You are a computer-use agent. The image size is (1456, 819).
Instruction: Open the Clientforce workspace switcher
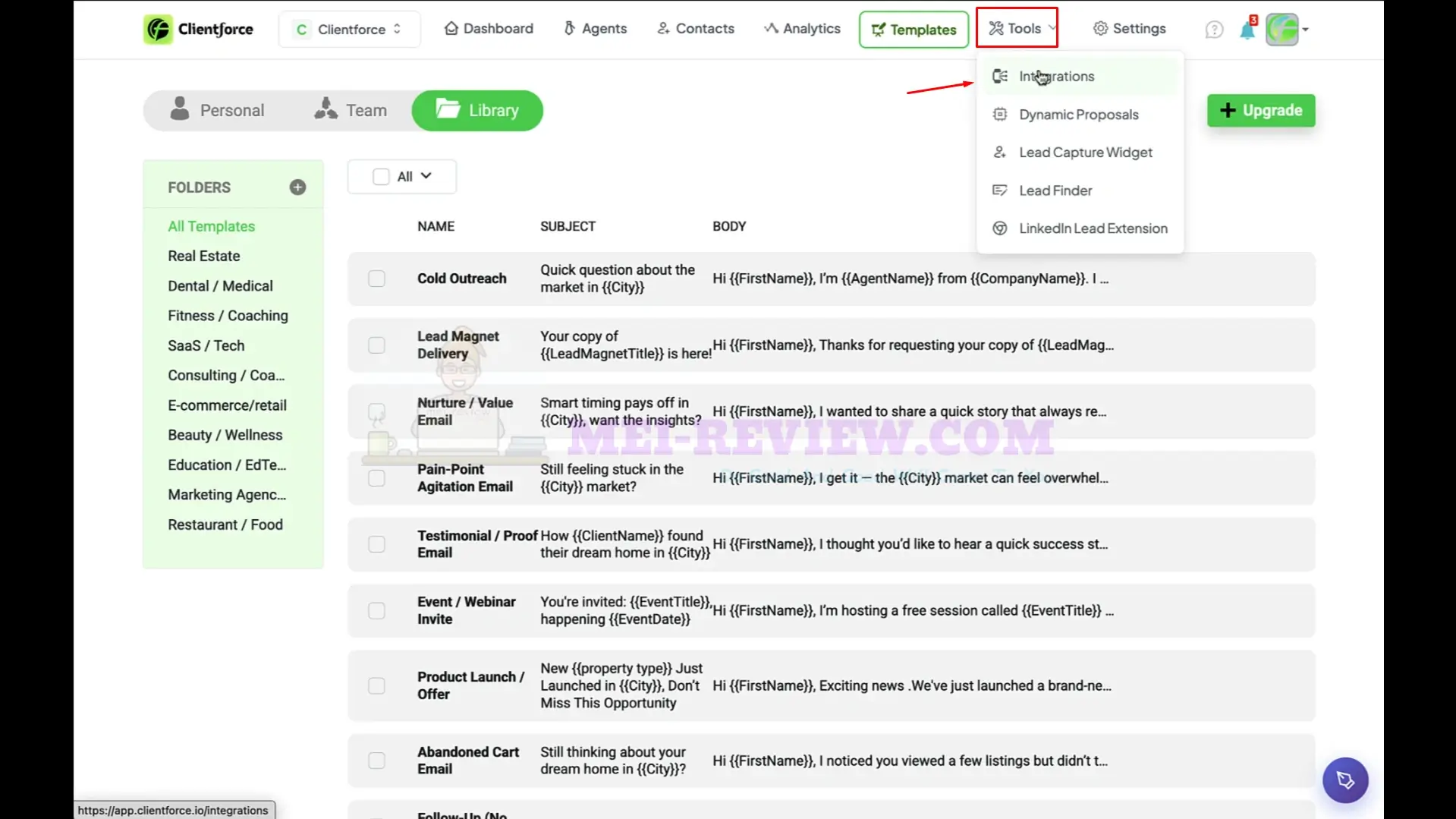coord(349,30)
